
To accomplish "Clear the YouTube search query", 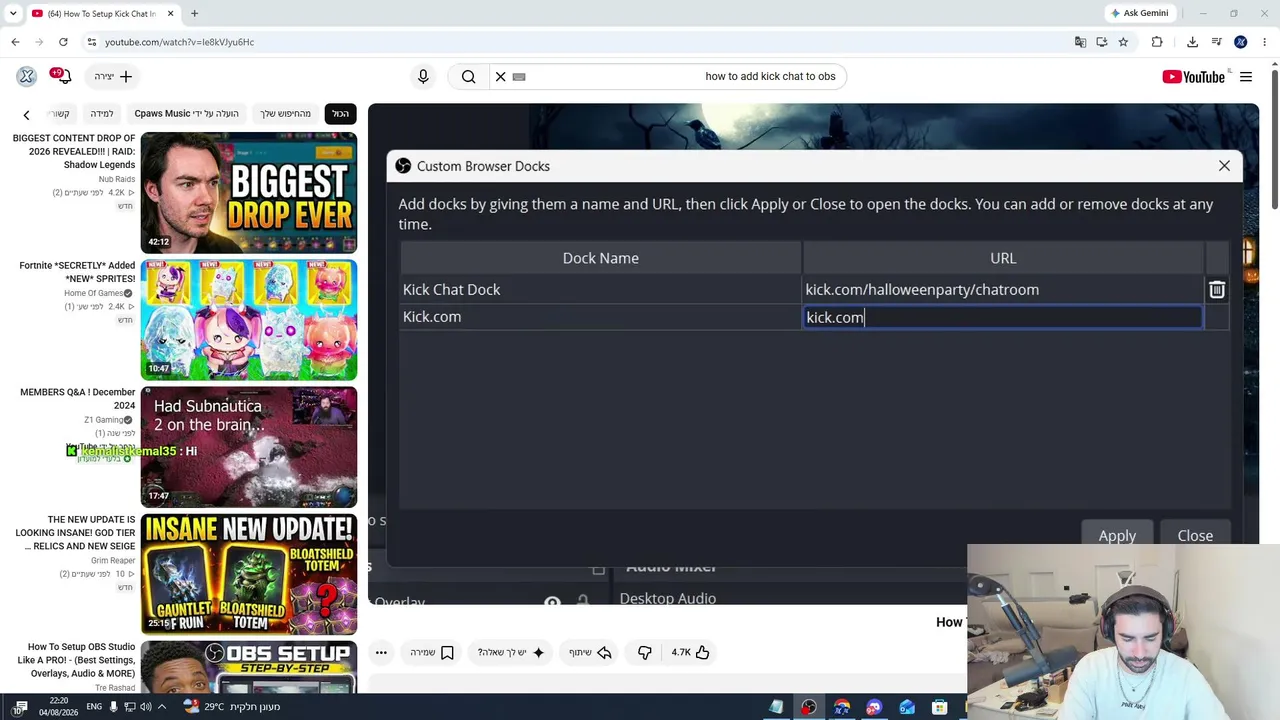I will [x=501, y=76].
